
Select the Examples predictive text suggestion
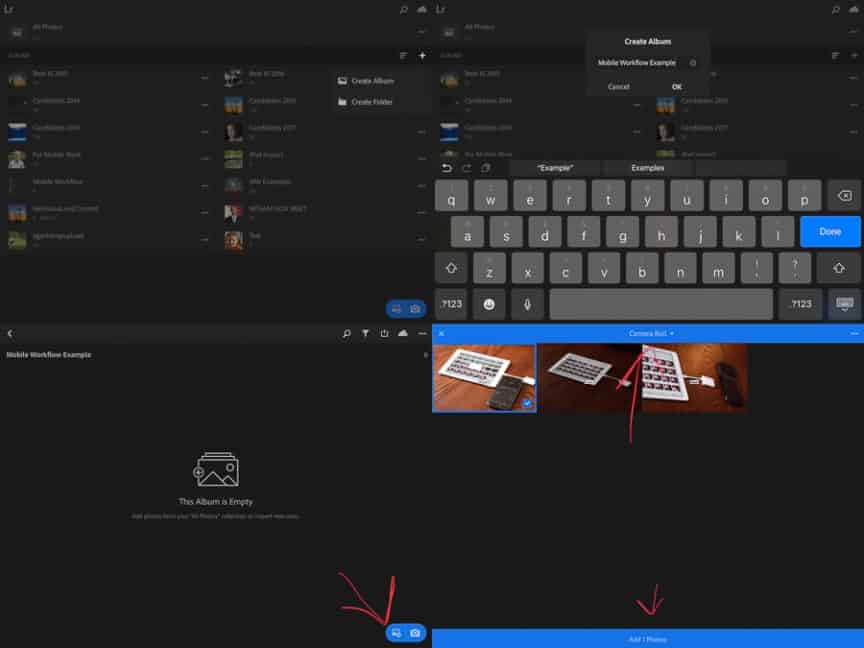coord(646,168)
